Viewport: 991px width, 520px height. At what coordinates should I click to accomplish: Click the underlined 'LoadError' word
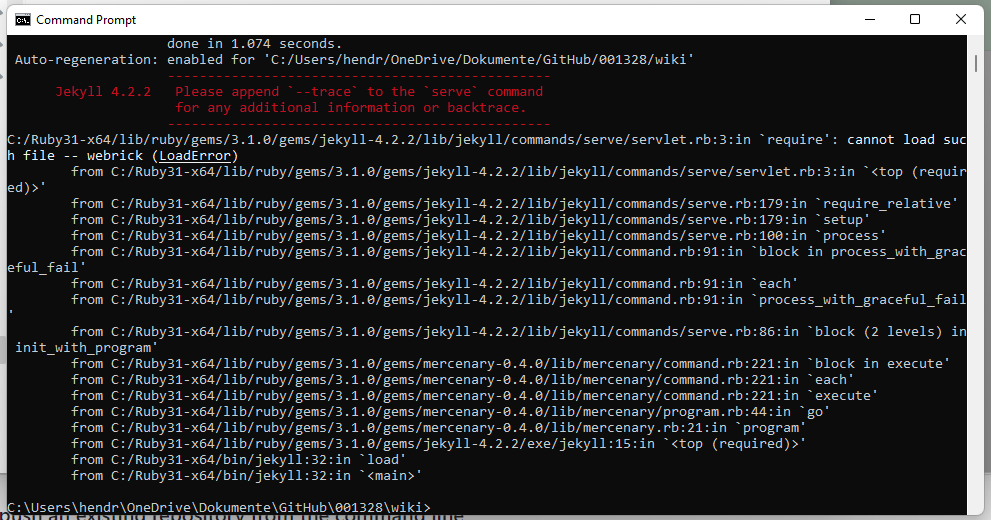click(x=195, y=155)
